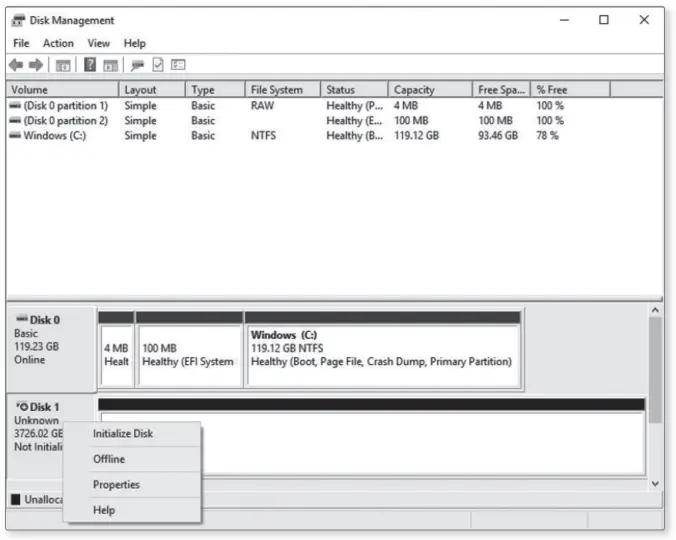This screenshot has height=540, width=676.
Task: Open the Help menu in menu bar
Action: point(135,43)
